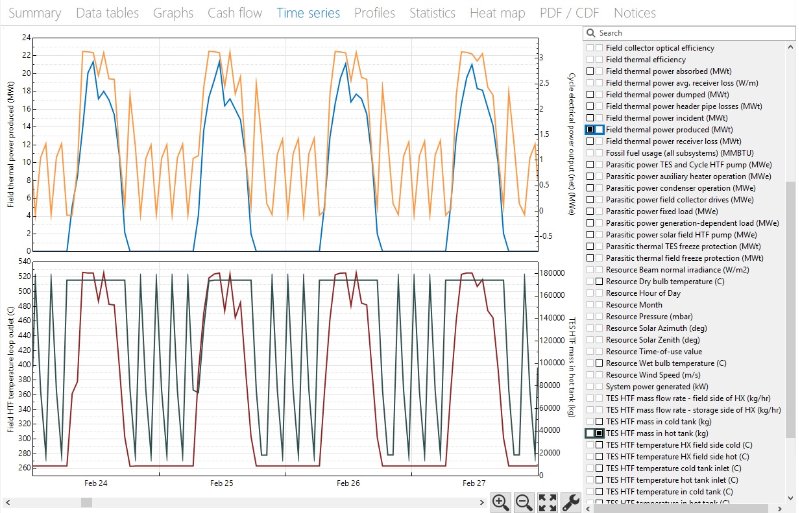Go to the Cash flow tab
The width and height of the screenshot is (799, 513).
pyautogui.click(x=234, y=13)
